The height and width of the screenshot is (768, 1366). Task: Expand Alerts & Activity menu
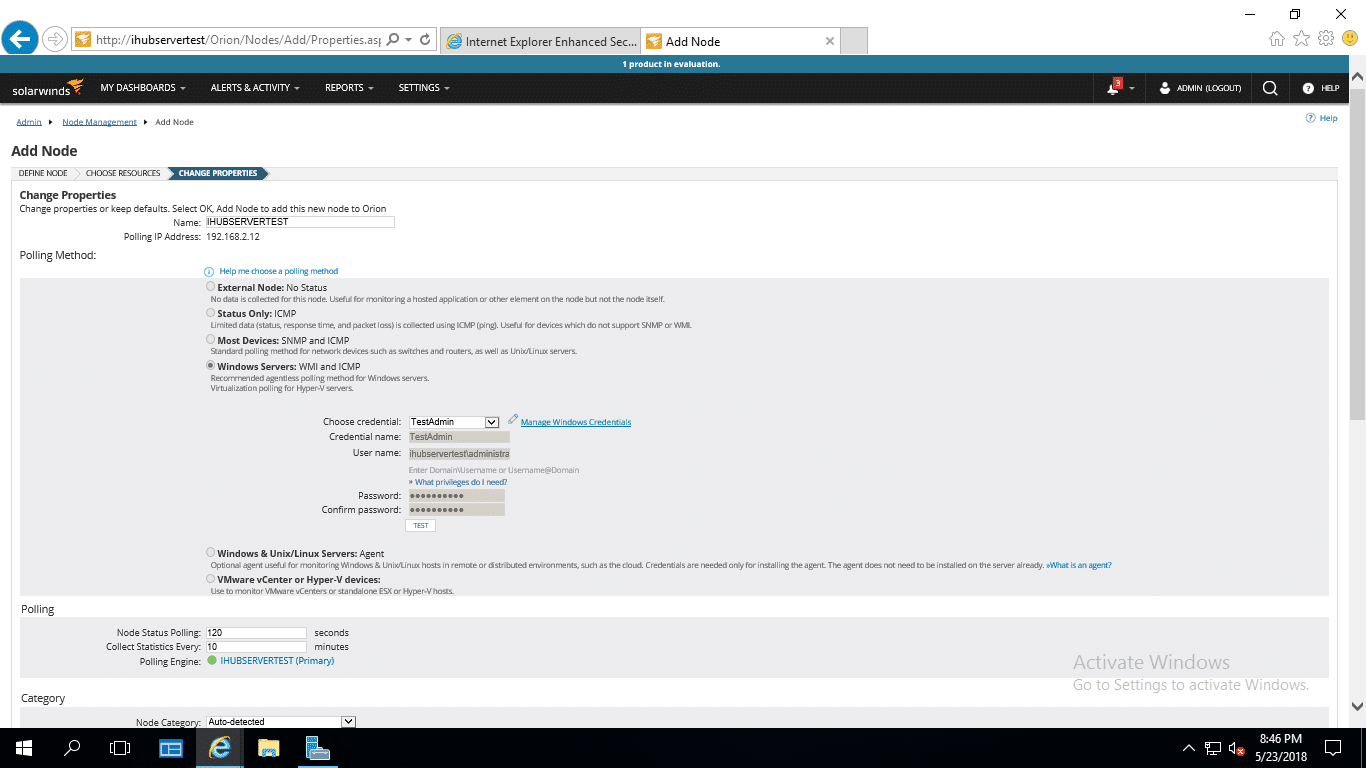(x=255, y=88)
